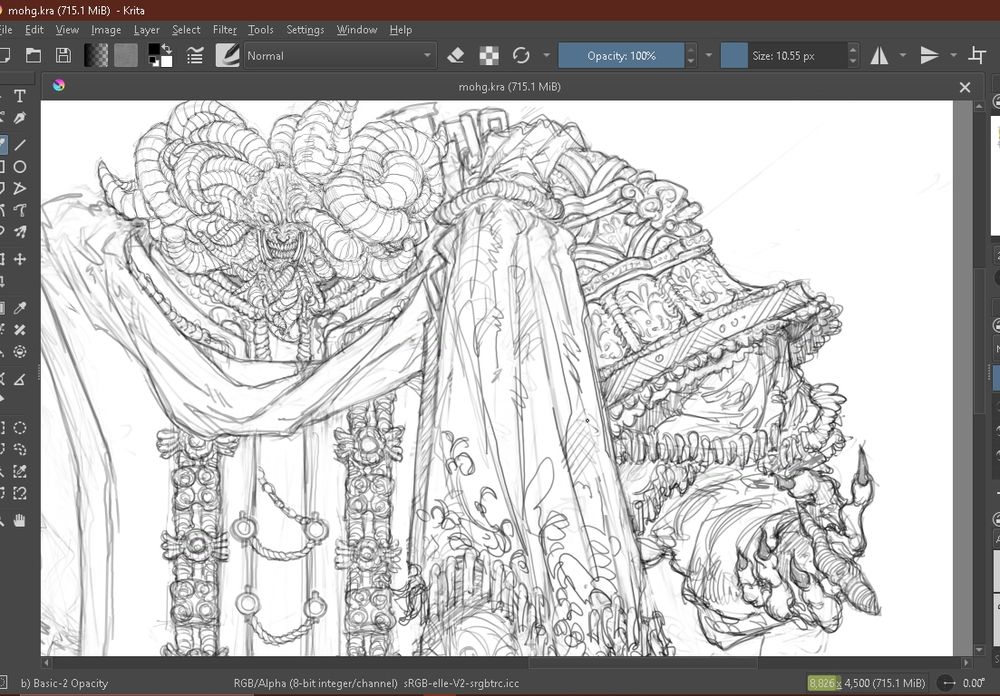Select the Pan hand tool
Image resolution: width=1000 pixels, height=696 pixels.
pyautogui.click(x=20, y=521)
